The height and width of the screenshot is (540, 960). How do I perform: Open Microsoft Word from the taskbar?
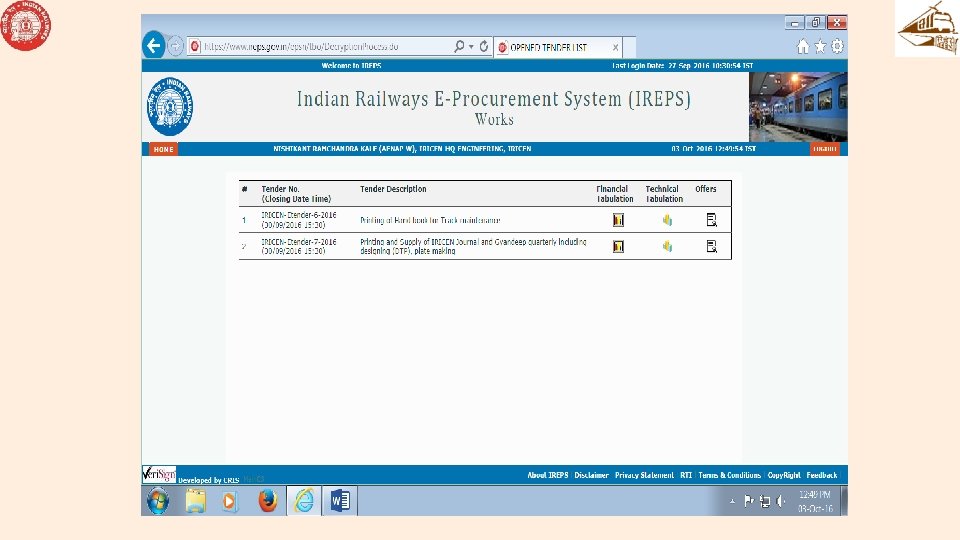pos(340,501)
